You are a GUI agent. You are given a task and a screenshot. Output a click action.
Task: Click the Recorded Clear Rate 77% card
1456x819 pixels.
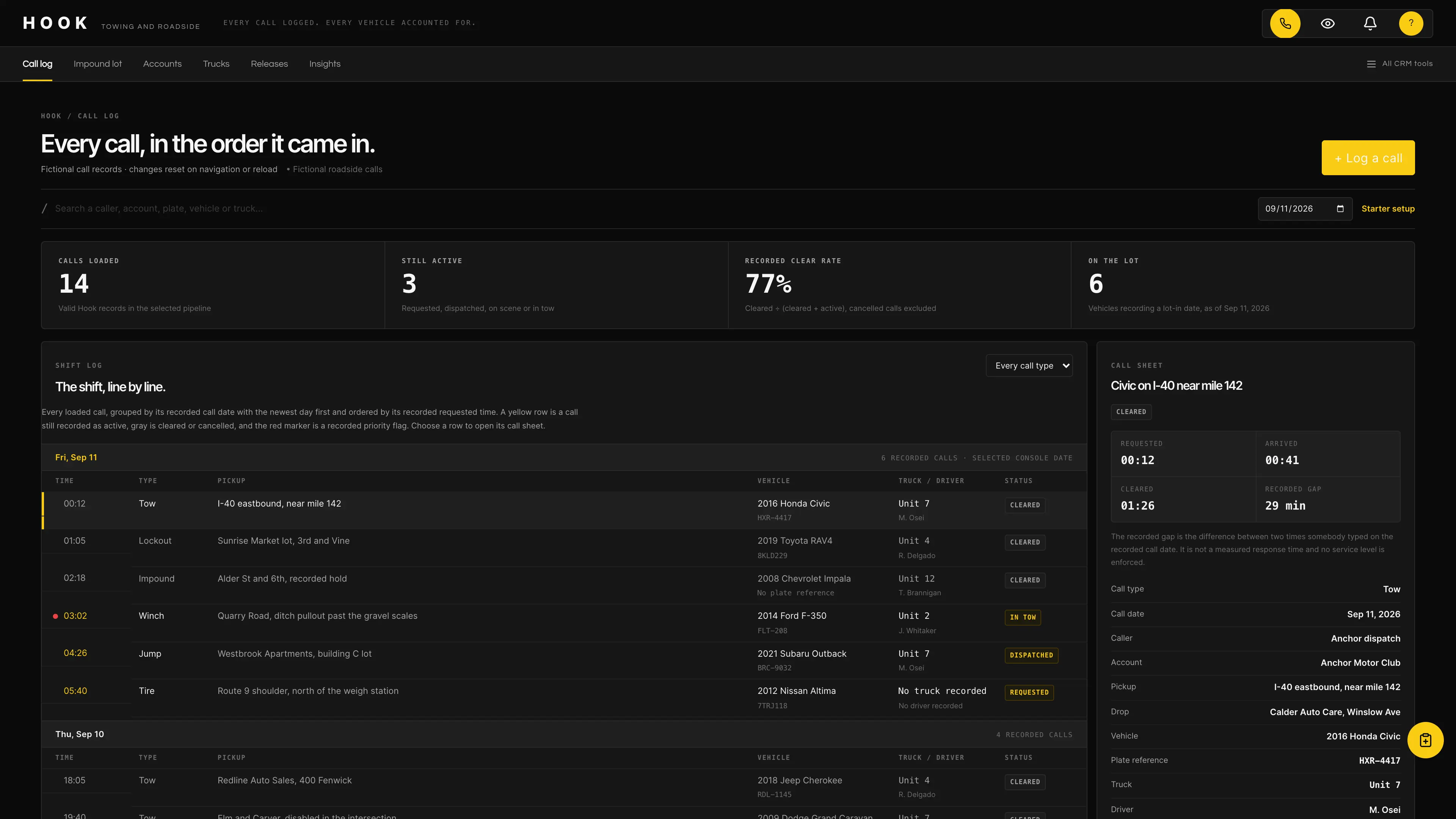point(899,285)
